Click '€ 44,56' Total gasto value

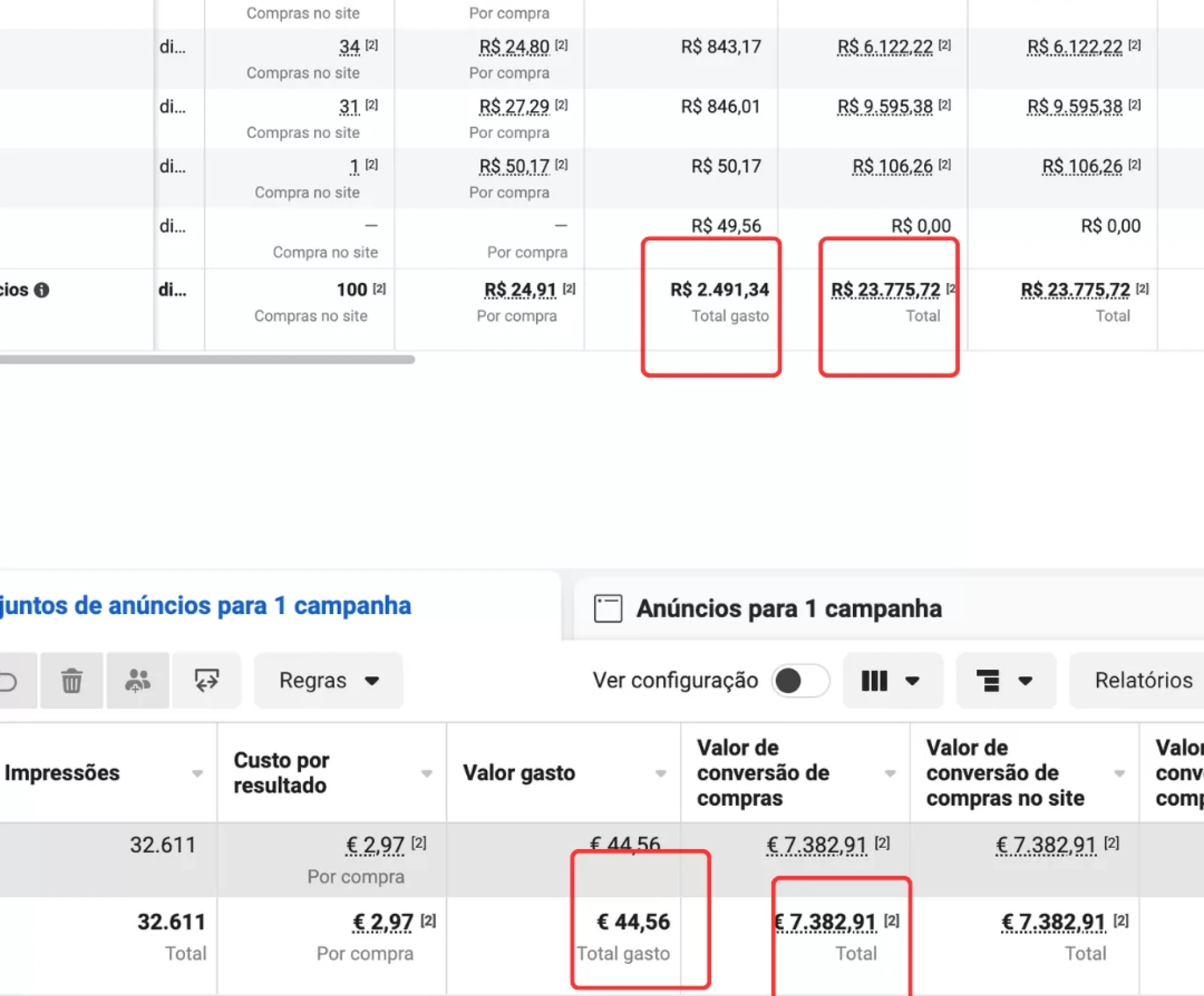coord(633,922)
